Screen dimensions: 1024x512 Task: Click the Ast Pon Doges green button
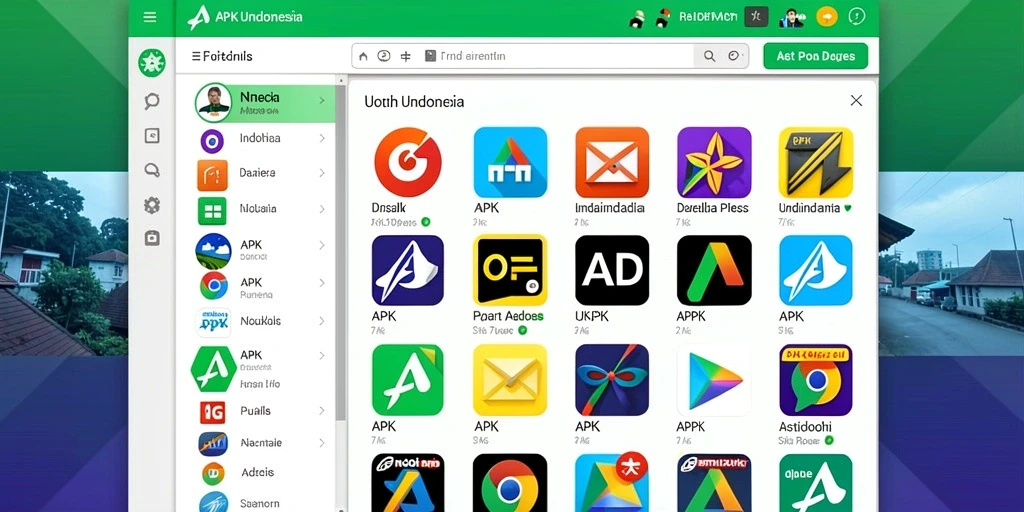click(x=816, y=56)
